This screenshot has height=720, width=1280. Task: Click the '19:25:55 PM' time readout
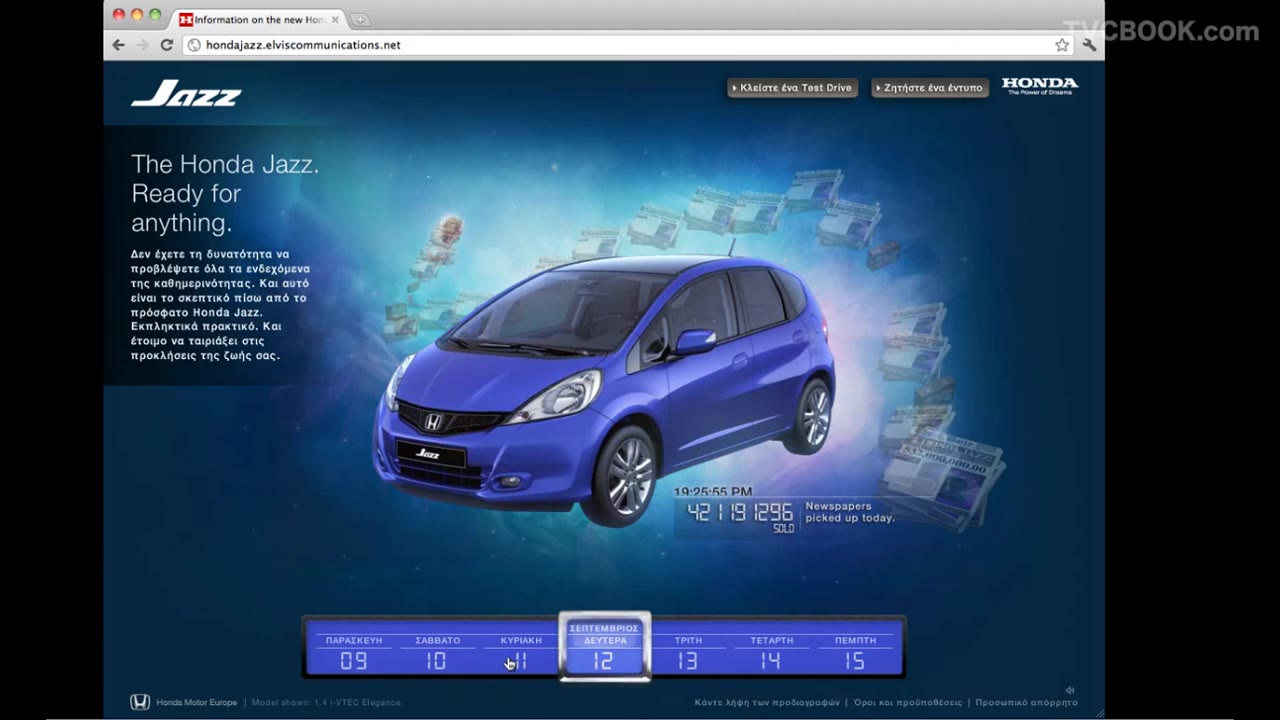coord(712,492)
